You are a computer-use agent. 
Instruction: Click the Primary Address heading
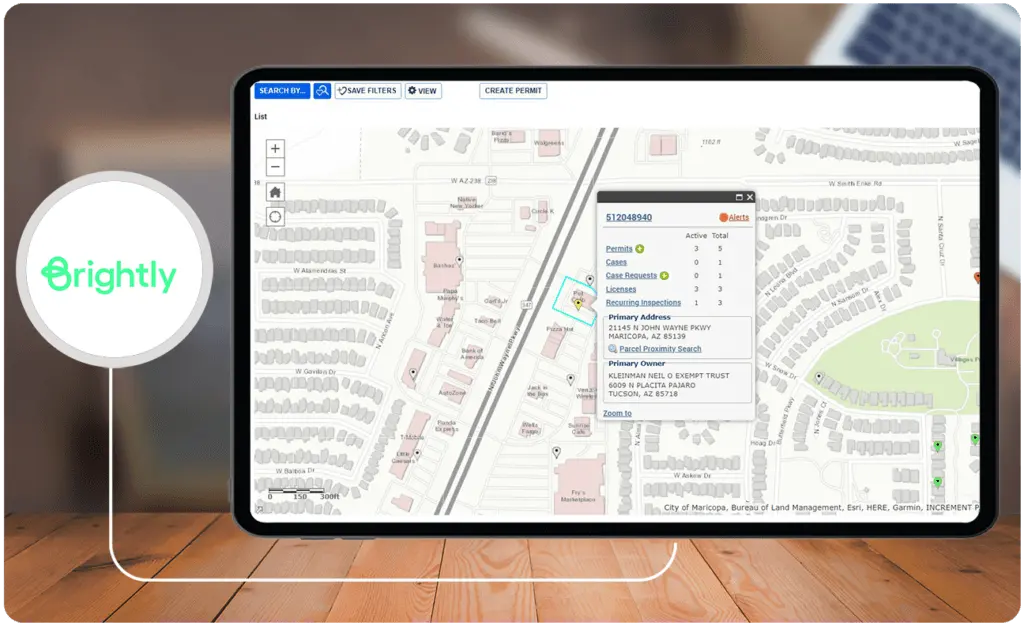coord(639,317)
